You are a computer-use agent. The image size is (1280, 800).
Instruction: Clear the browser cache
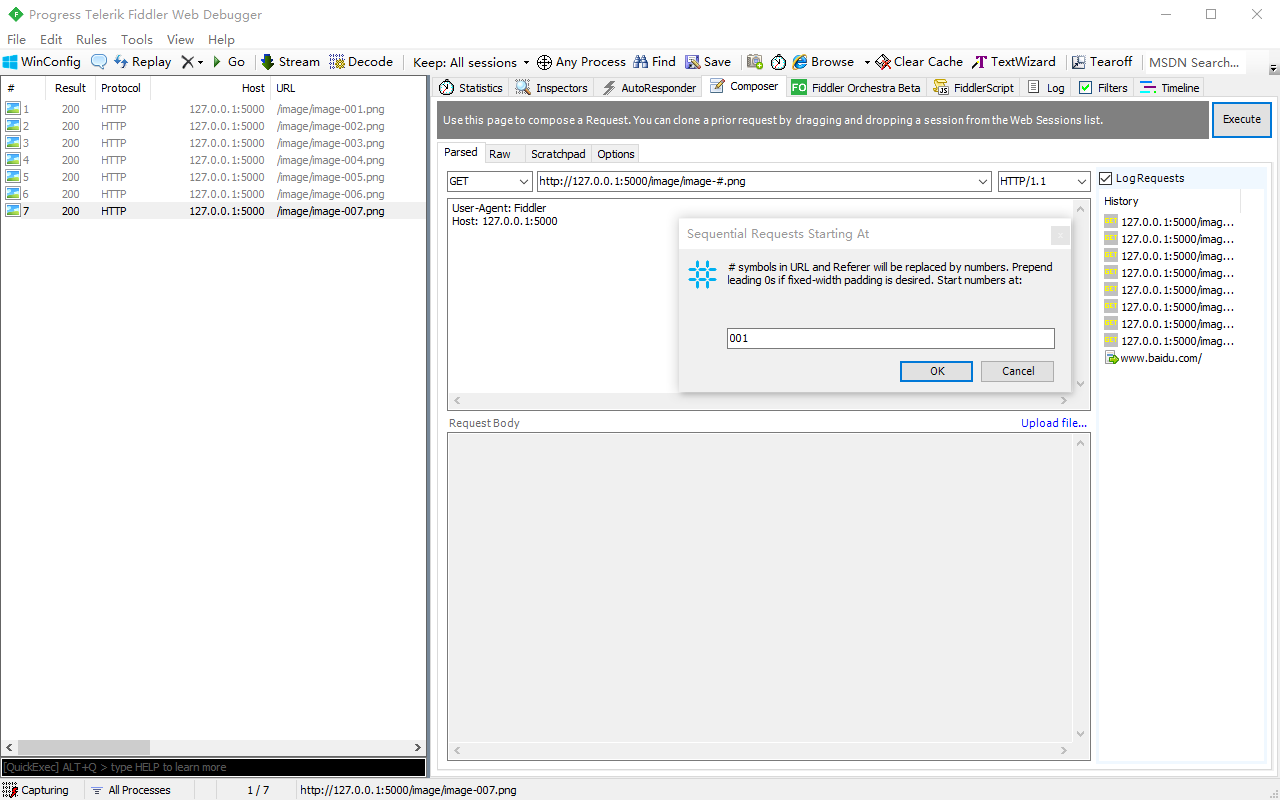(x=919, y=62)
